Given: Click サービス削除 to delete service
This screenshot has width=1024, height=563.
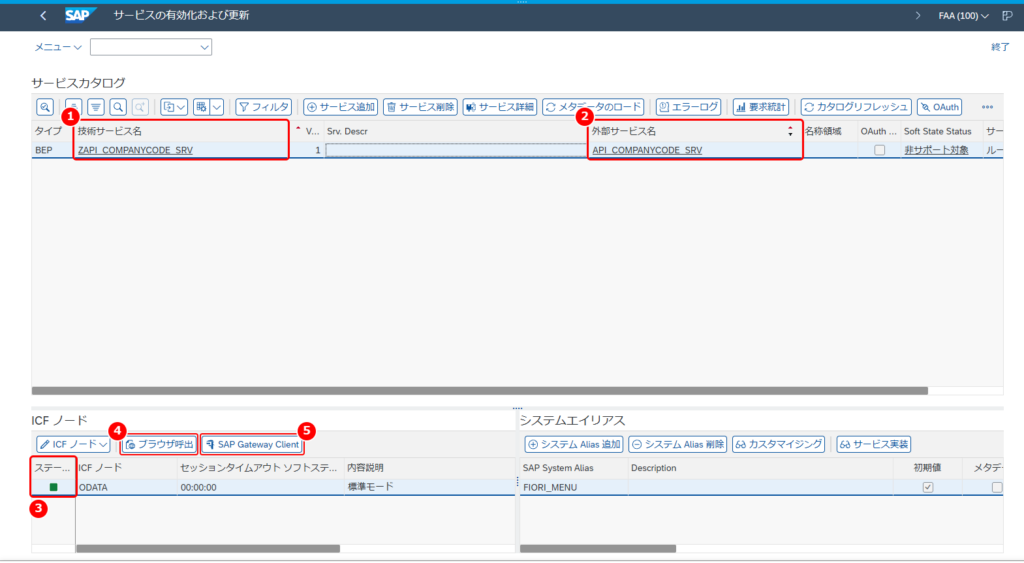Looking at the screenshot, I should [420, 107].
